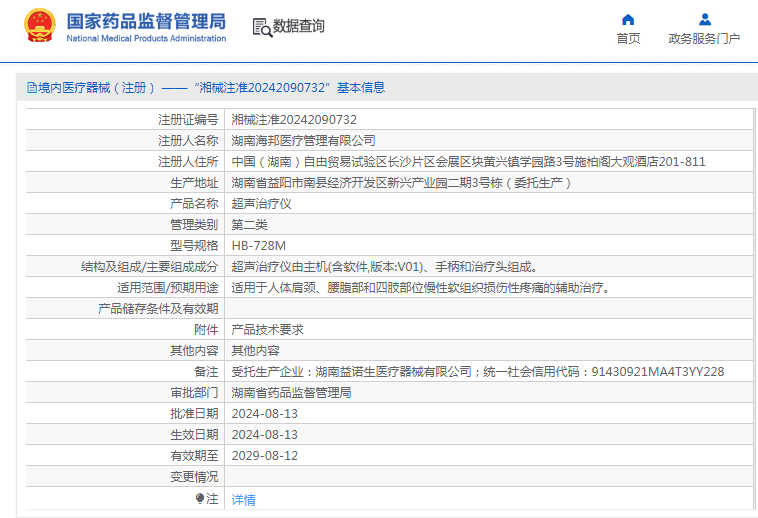Click the lightbulb icon beside 注
The width and height of the screenshot is (758, 518).
[200, 498]
